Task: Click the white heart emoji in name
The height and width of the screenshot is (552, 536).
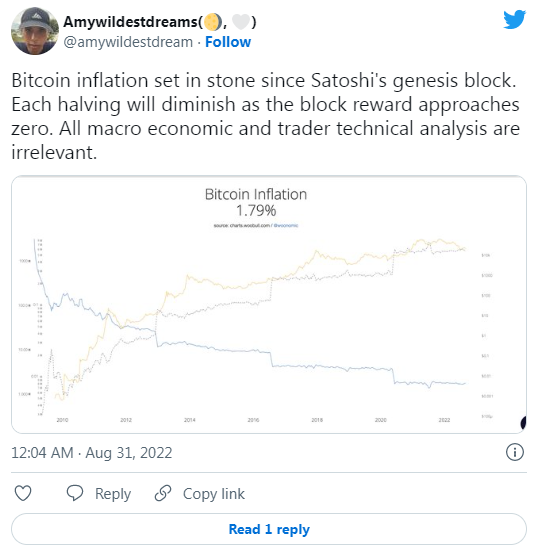Action: (x=241, y=22)
